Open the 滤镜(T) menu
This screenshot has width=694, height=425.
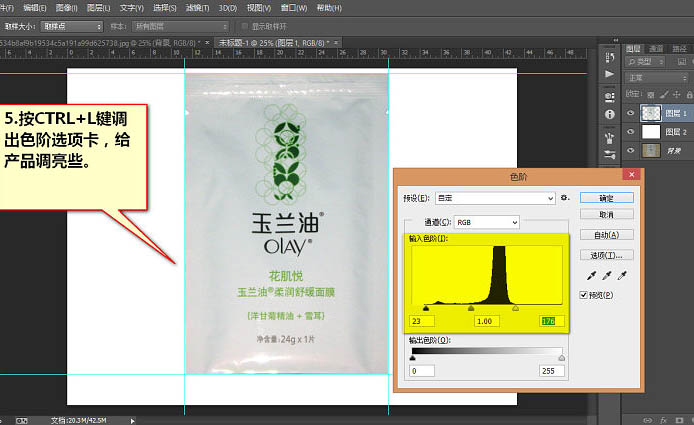point(197,8)
